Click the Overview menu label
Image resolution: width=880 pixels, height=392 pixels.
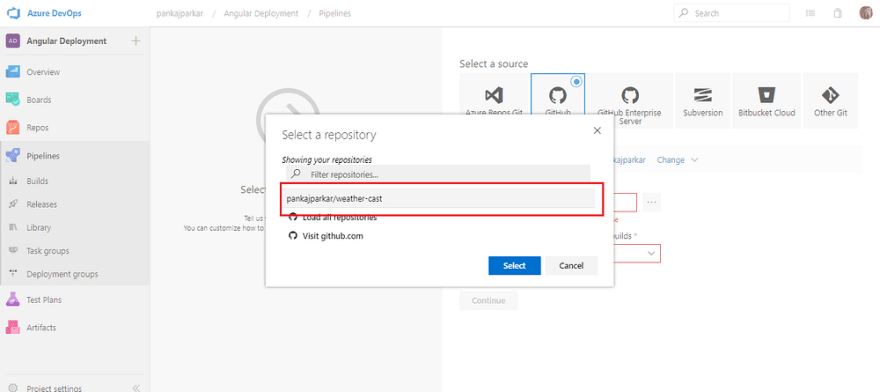(x=43, y=72)
